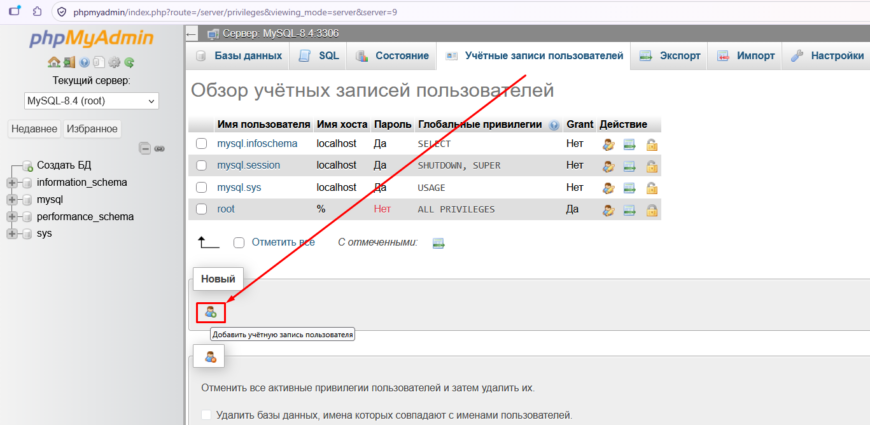Image resolution: width=870 pixels, height=425 pixels.
Task: Open phpMyAdmin documentation help icon
Action: coord(84,63)
